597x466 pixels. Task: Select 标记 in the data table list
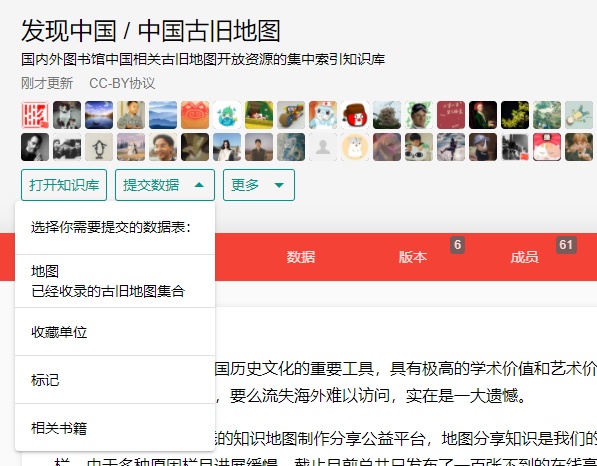click(x=115, y=380)
